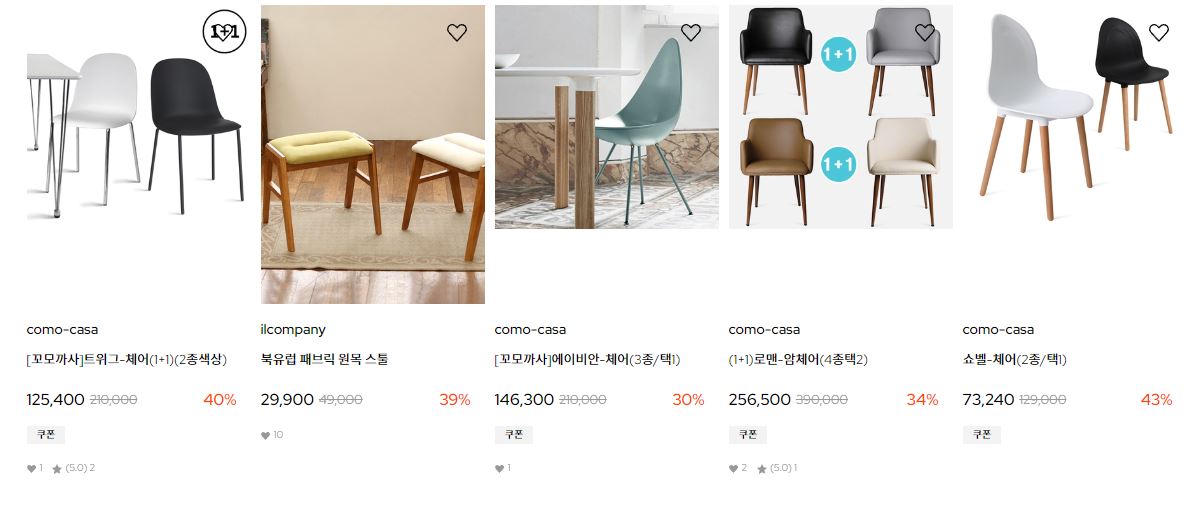The width and height of the screenshot is (1190, 511).
Task: Click like heart count under Avian chair
Action: pos(503,468)
